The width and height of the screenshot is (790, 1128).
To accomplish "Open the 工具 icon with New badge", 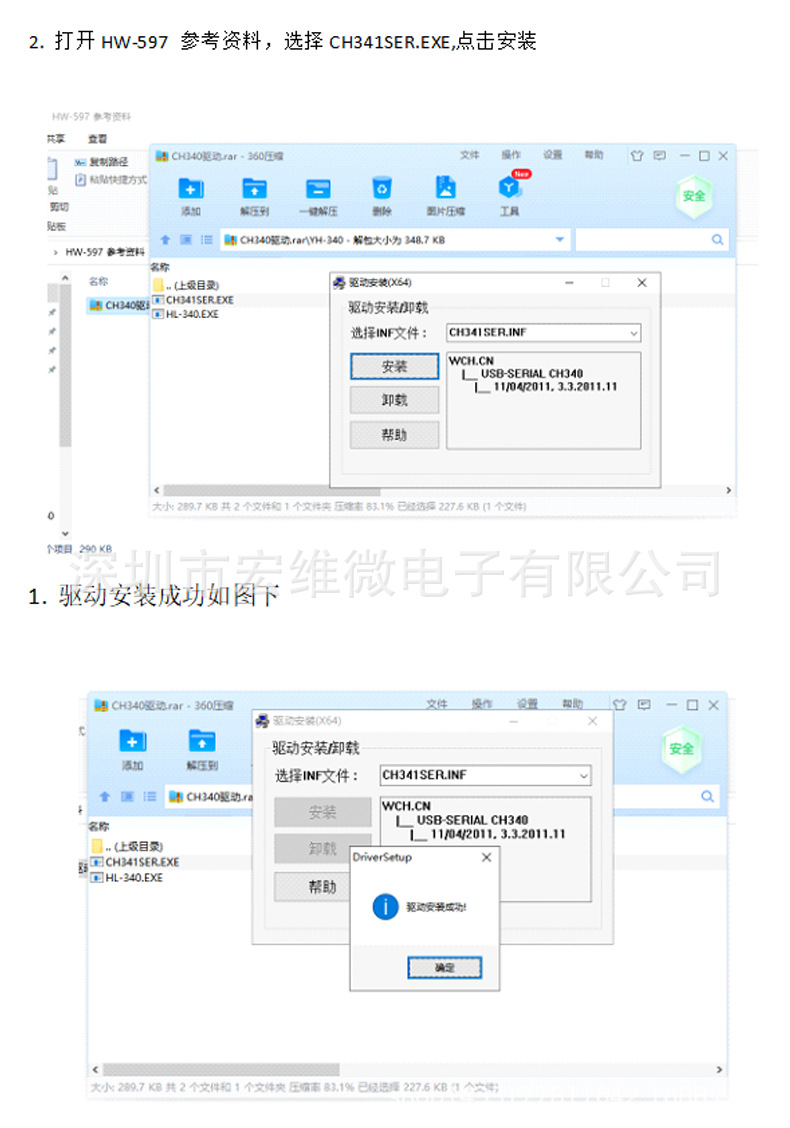I will pyautogui.click(x=509, y=188).
